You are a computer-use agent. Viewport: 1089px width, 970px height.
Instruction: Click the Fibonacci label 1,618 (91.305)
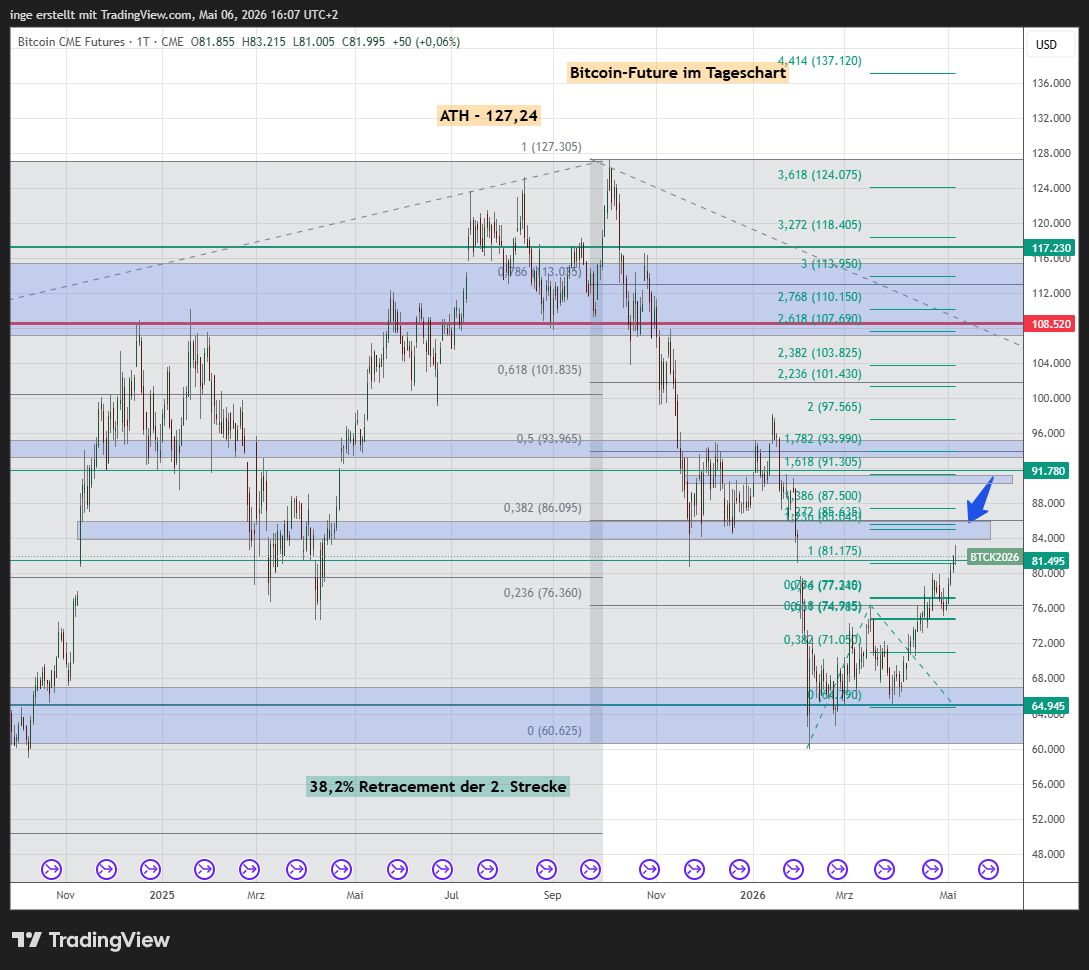pyautogui.click(x=823, y=462)
